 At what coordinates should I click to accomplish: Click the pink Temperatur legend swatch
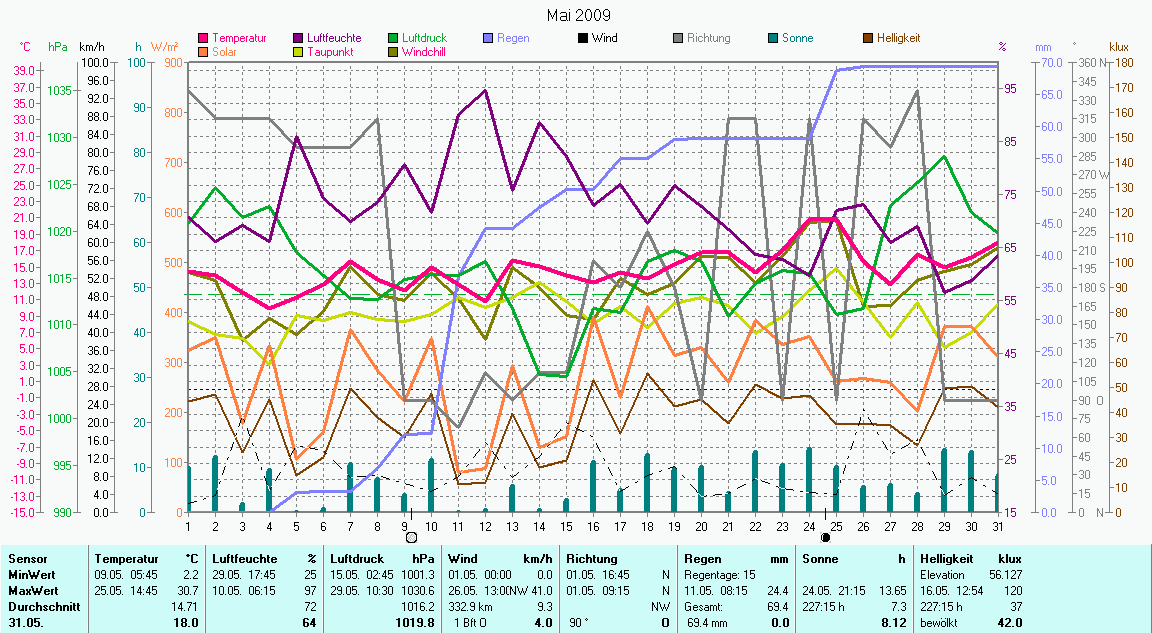204,38
